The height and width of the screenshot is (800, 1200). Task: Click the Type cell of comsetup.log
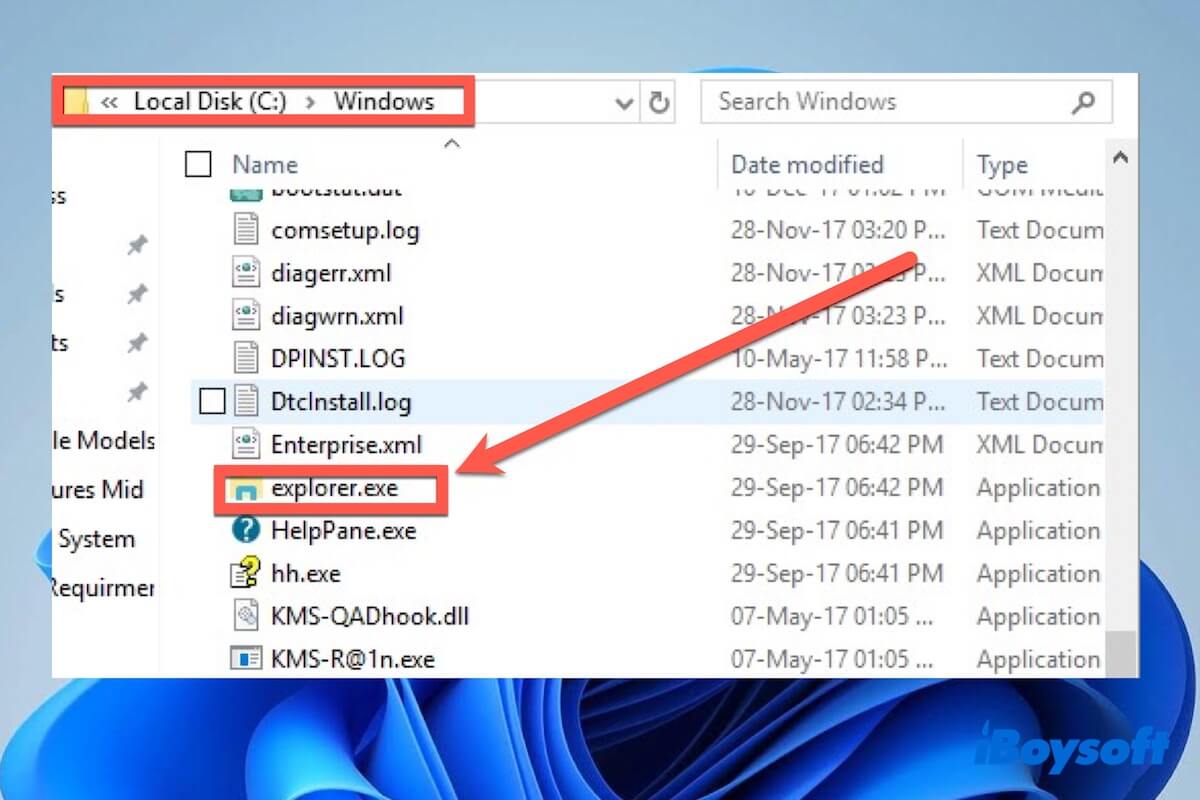pyautogui.click(x=1039, y=231)
